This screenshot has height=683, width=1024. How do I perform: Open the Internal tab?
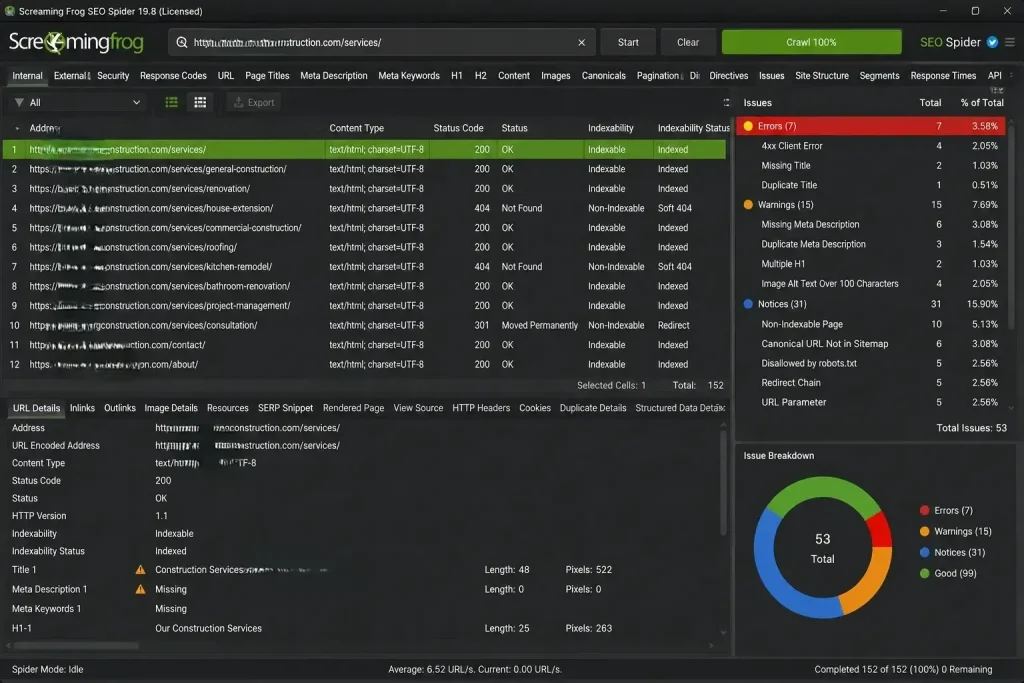point(27,76)
